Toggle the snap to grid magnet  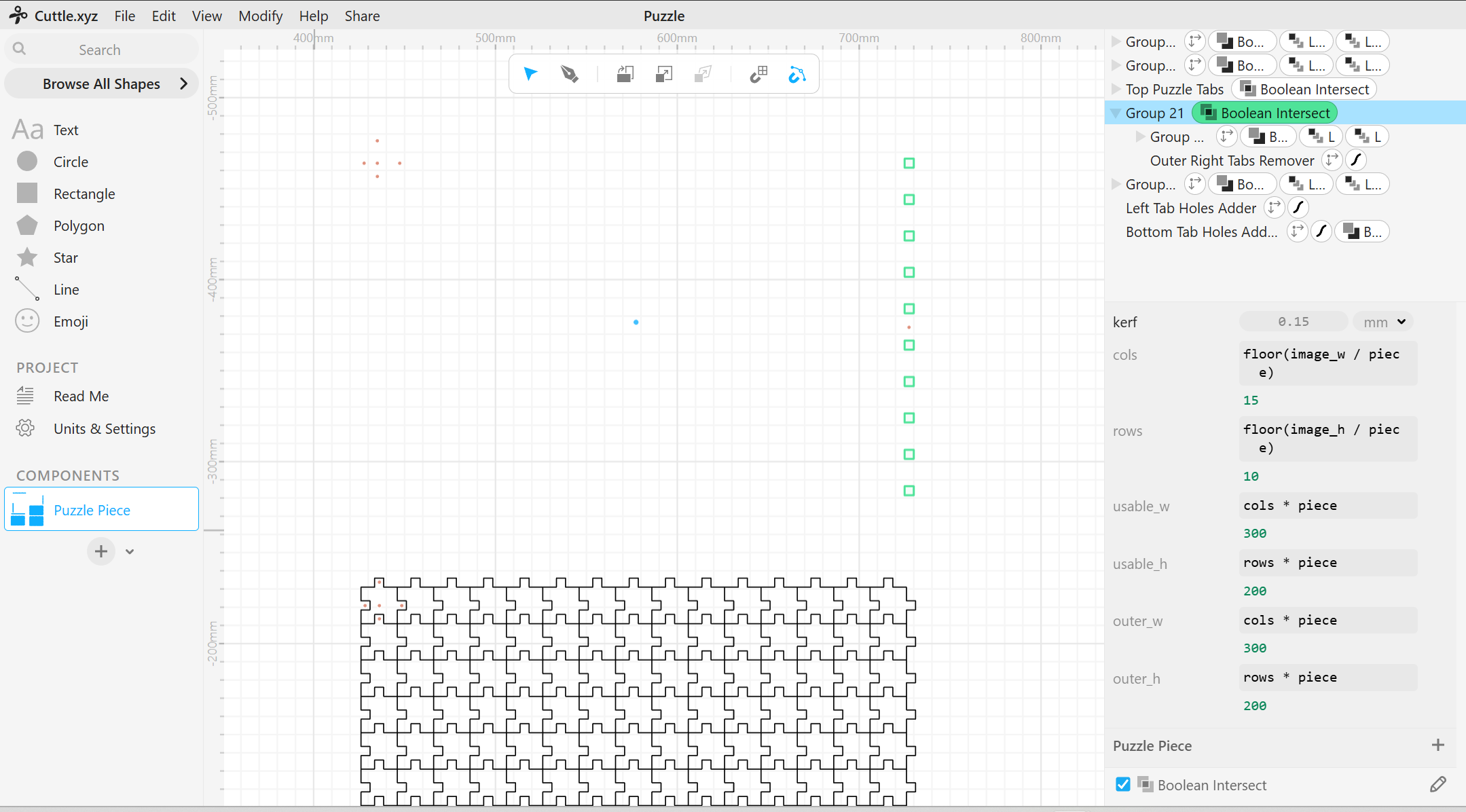(x=758, y=74)
